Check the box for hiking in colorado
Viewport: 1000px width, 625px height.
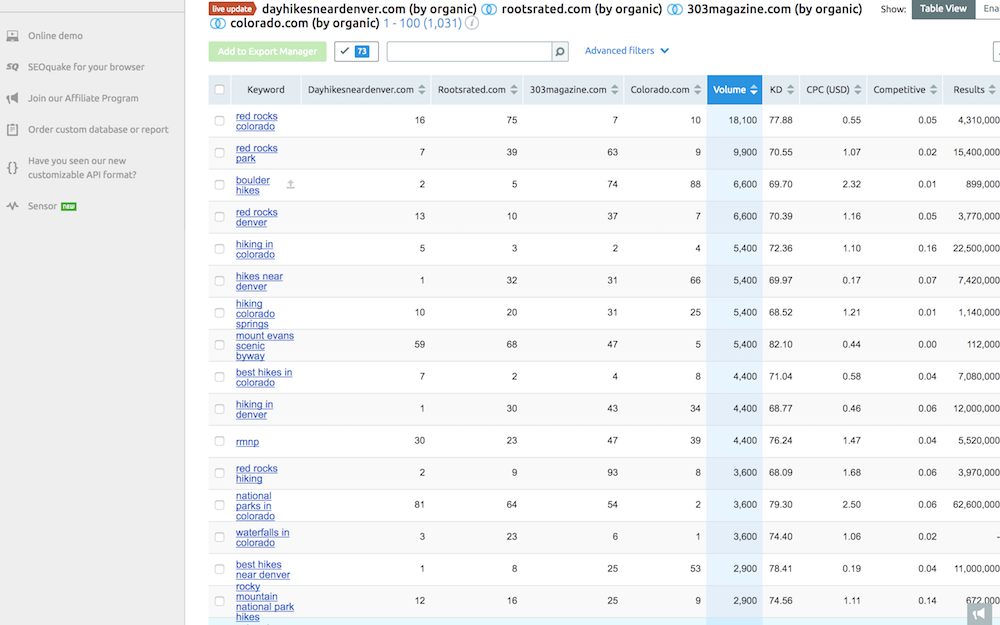pos(219,249)
